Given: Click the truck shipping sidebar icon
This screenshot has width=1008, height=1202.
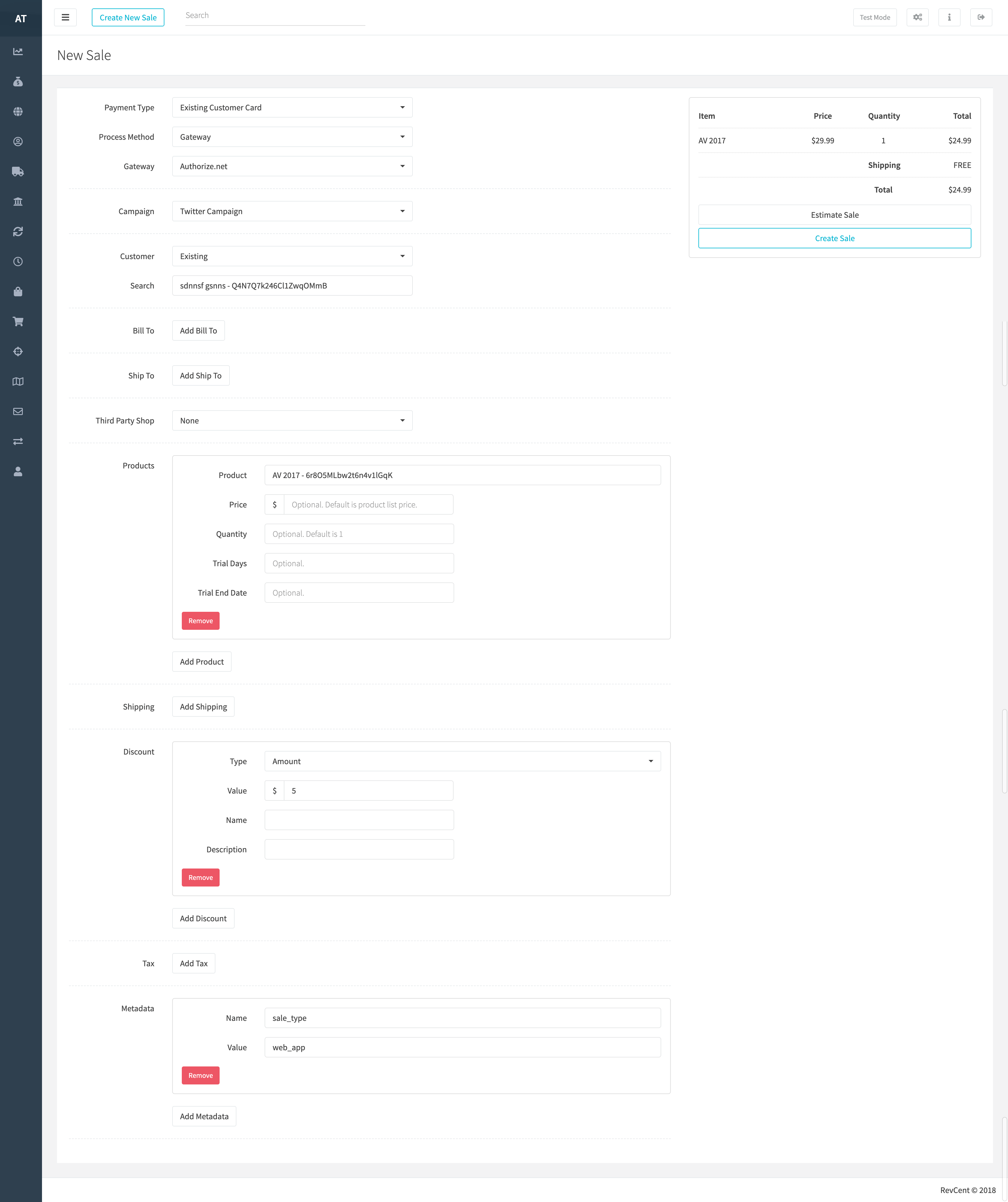Looking at the screenshot, I should click(x=18, y=172).
